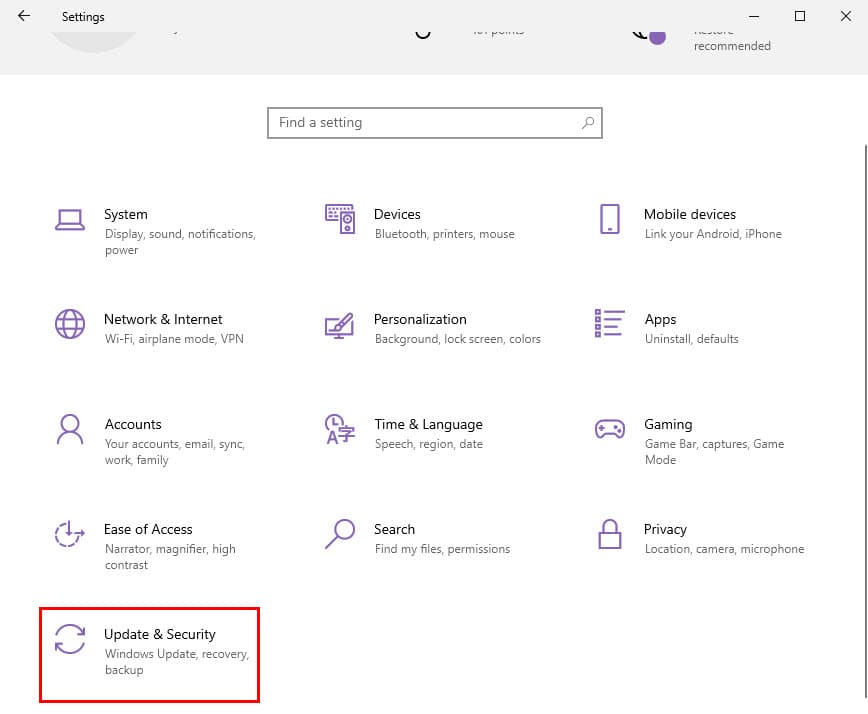The image size is (868, 714).
Task: Open the Time & Language icon
Action: pos(339,429)
